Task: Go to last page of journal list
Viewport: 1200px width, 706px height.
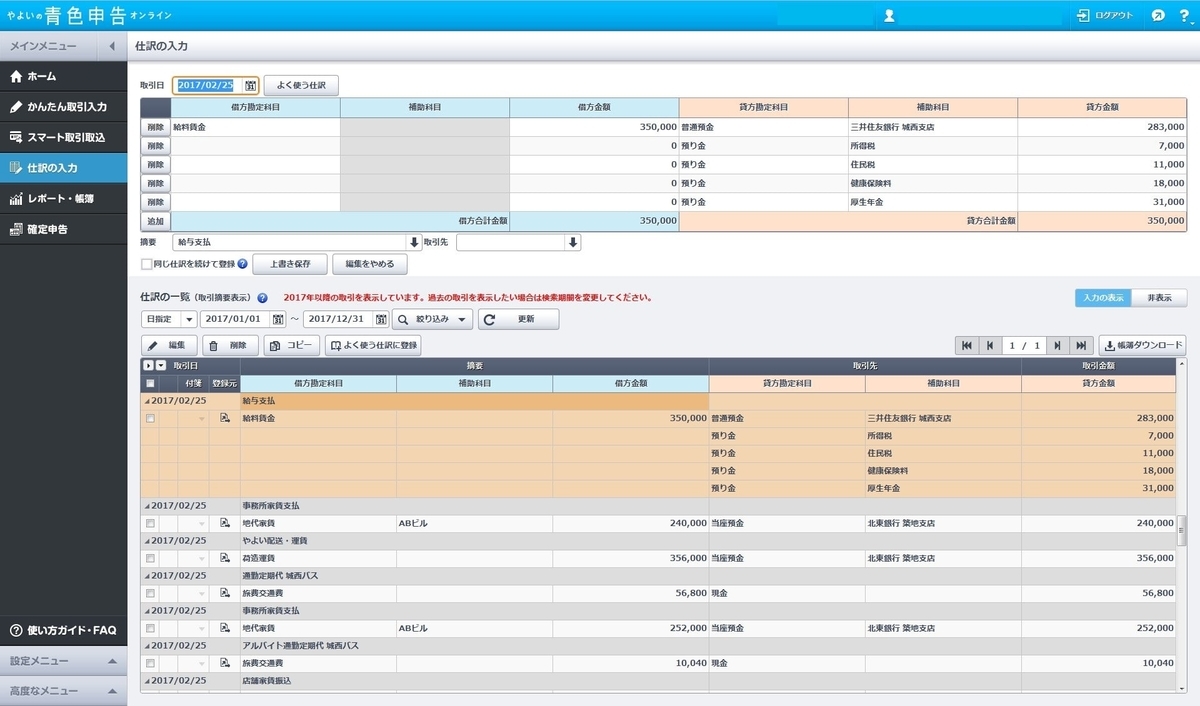Action: (1081, 345)
